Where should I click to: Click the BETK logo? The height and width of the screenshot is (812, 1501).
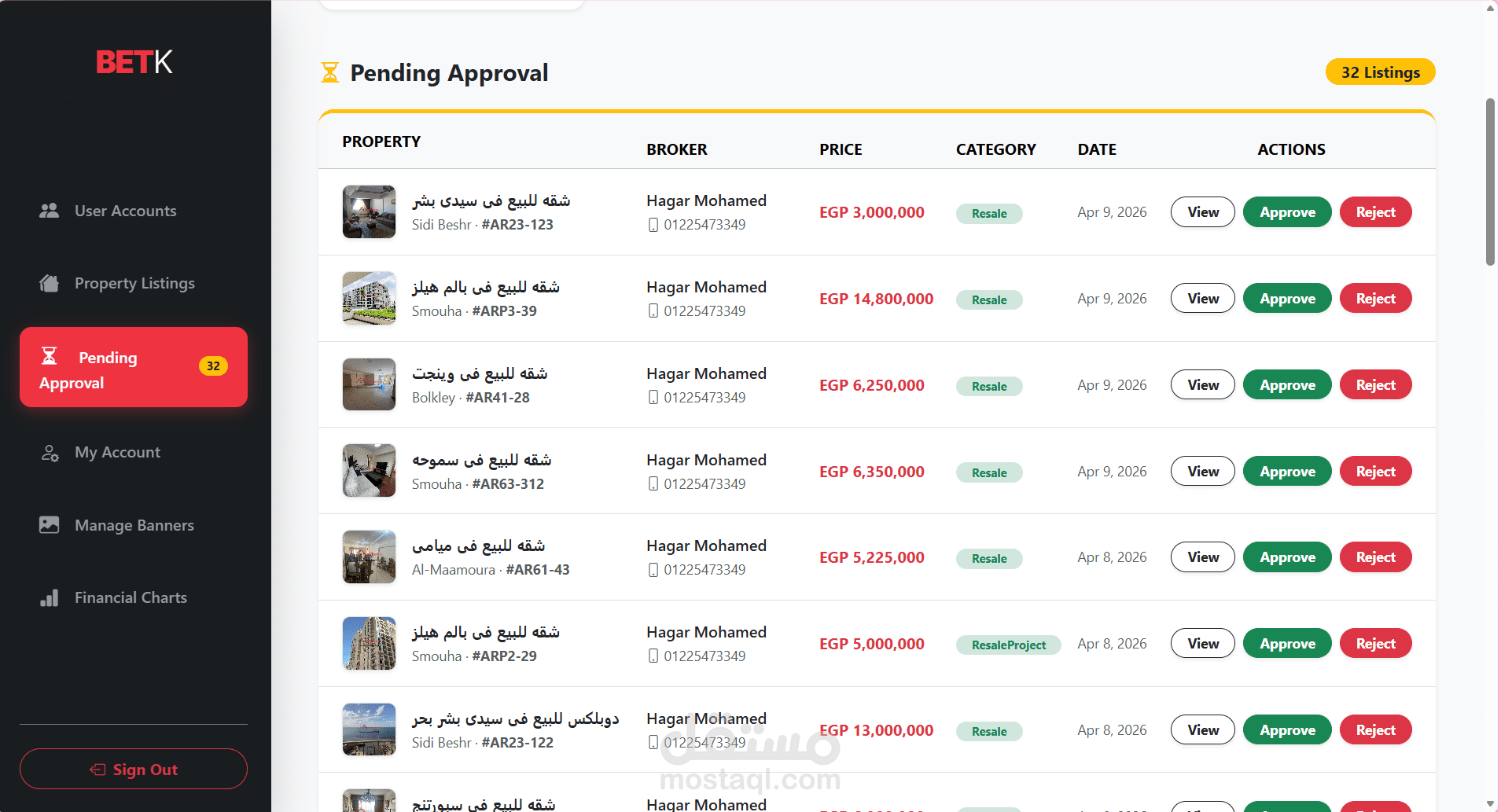[x=134, y=62]
